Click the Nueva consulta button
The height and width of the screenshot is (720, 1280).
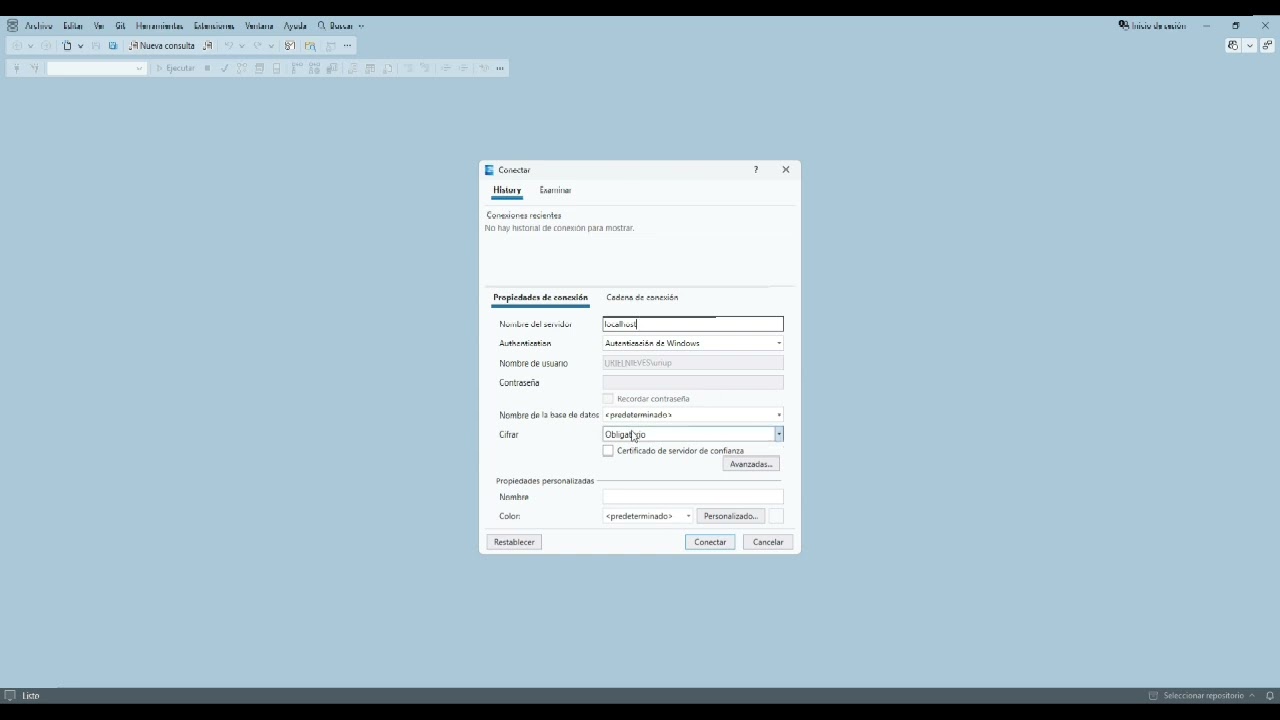tap(162, 46)
